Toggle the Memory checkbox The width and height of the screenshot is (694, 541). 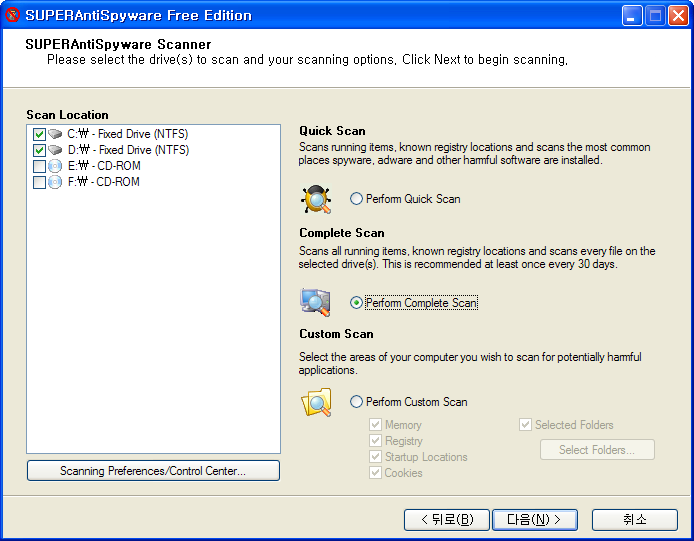coord(375,425)
